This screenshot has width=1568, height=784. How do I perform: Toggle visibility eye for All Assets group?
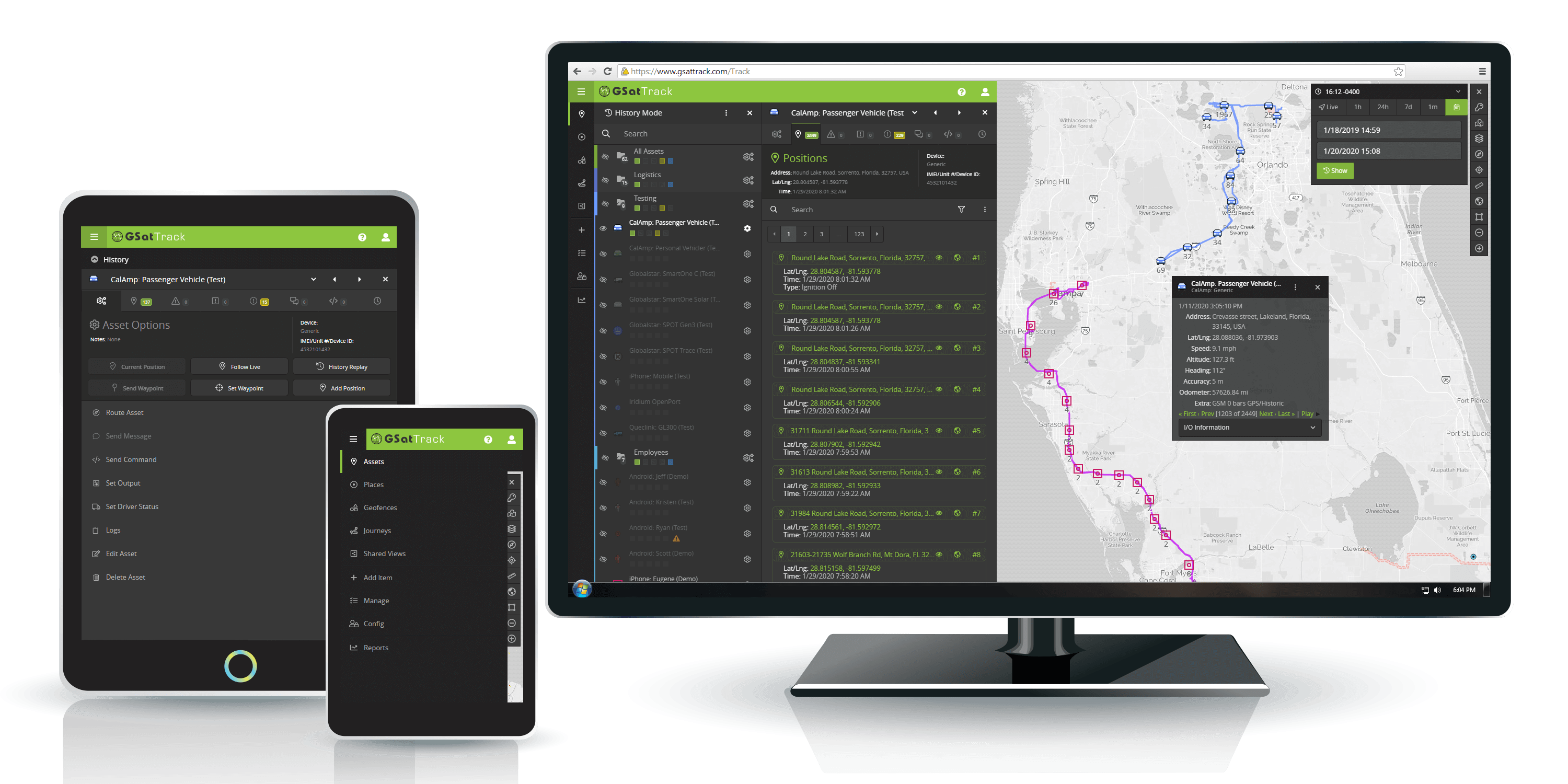click(x=605, y=156)
